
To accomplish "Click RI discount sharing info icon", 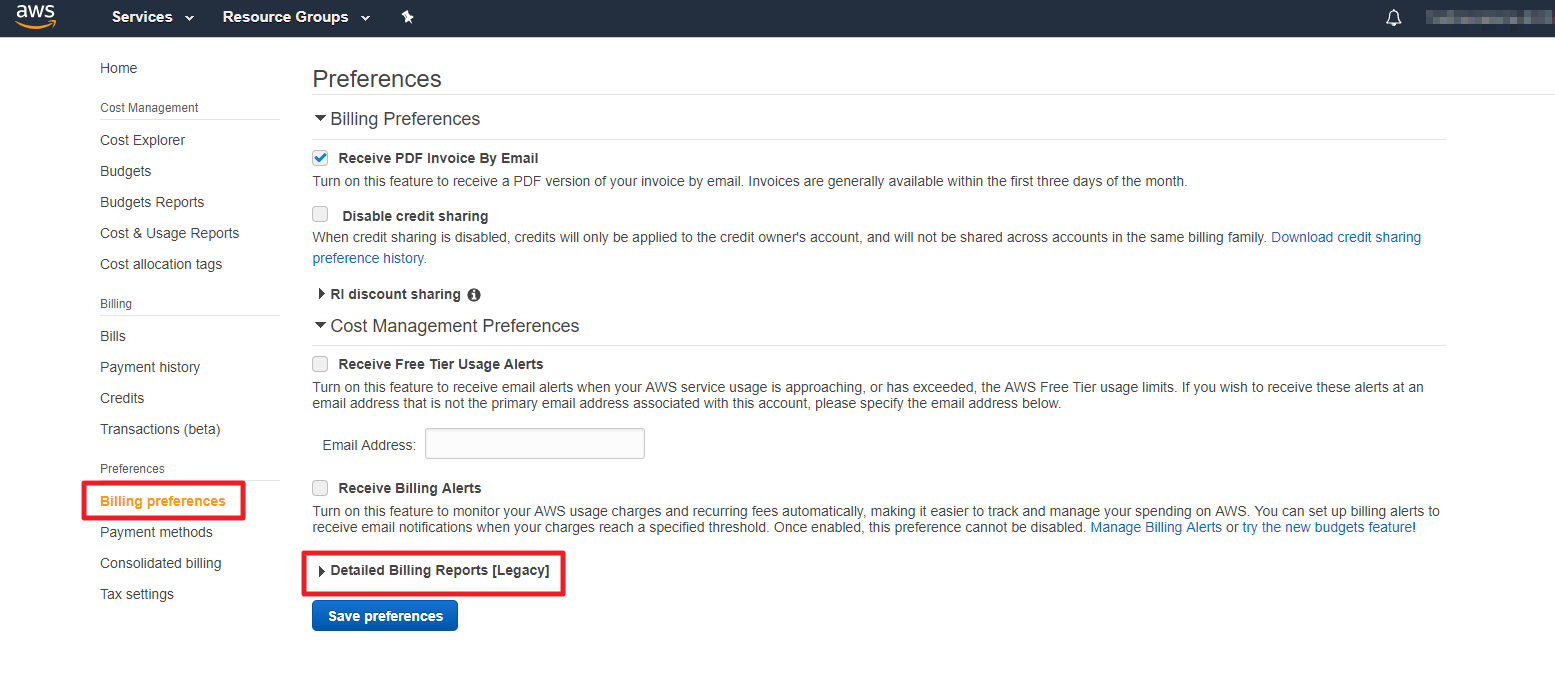I will coord(474,295).
